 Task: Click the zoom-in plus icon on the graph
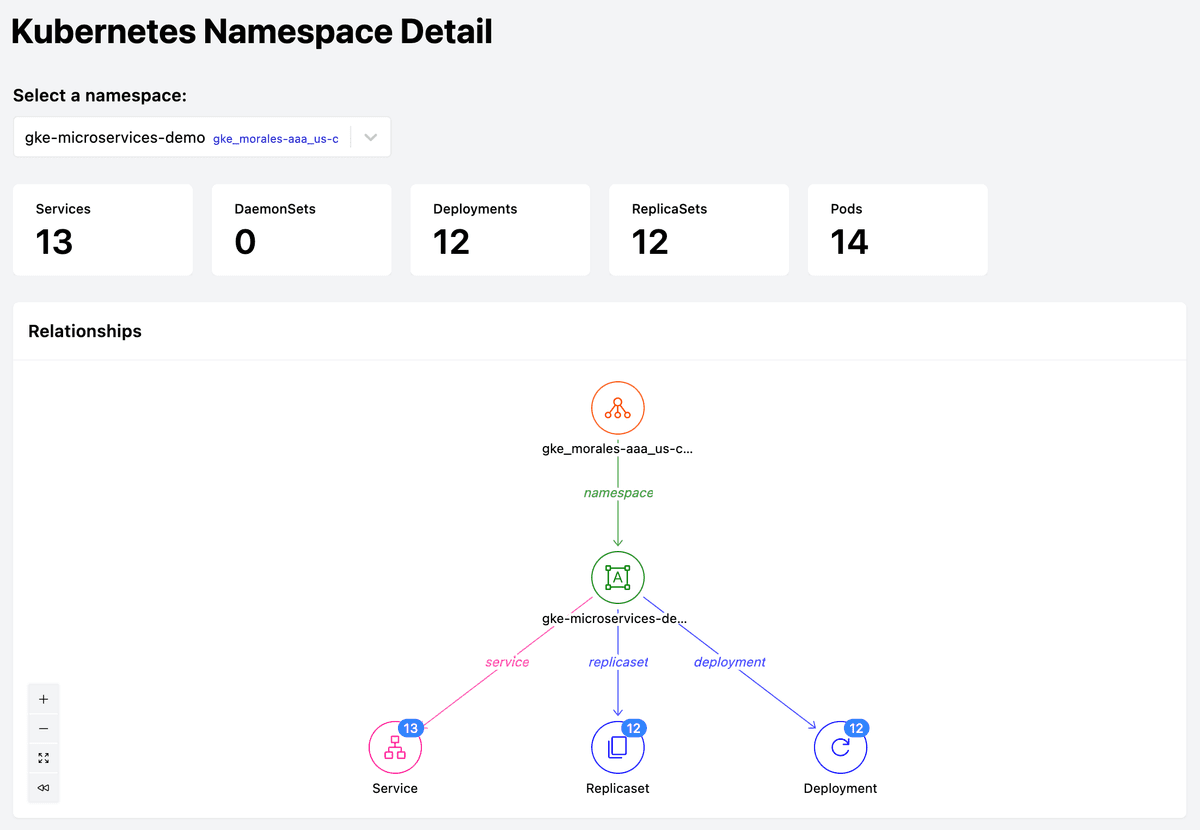[43, 698]
